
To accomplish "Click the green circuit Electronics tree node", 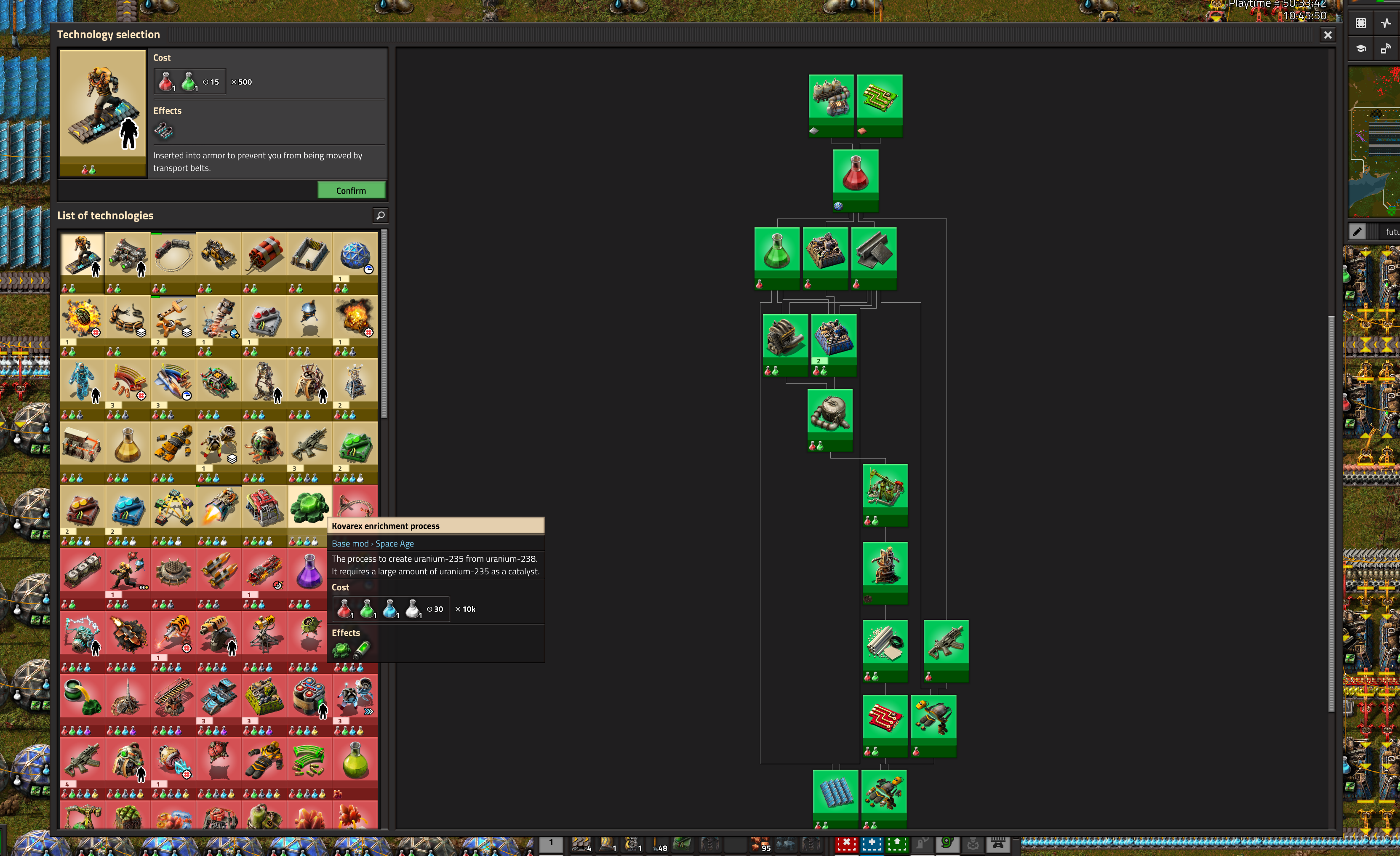I will point(880,106).
